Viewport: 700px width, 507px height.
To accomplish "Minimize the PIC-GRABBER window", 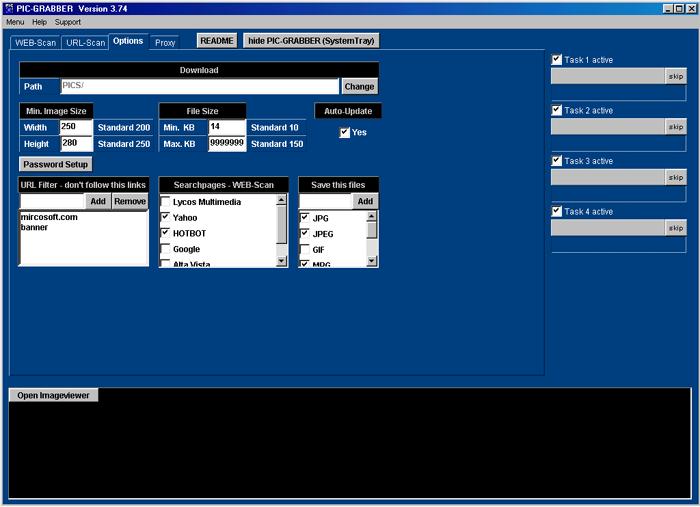I will pyautogui.click(x=667, y=8).
